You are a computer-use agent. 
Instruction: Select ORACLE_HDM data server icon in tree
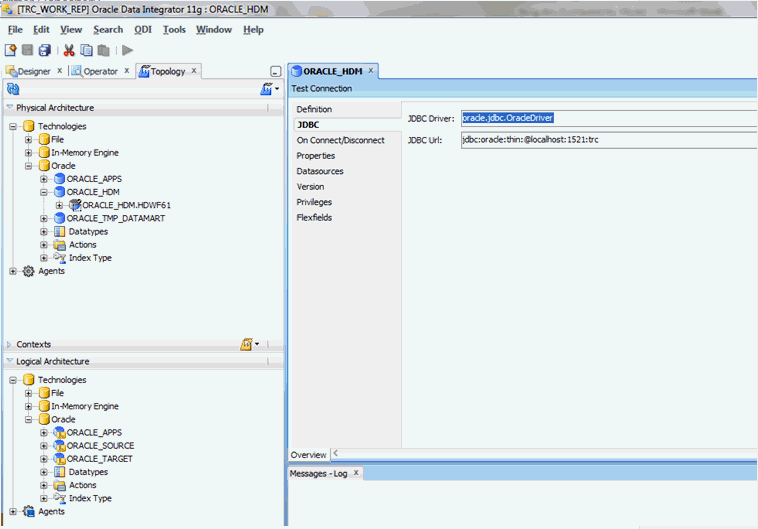coord(59,192)
